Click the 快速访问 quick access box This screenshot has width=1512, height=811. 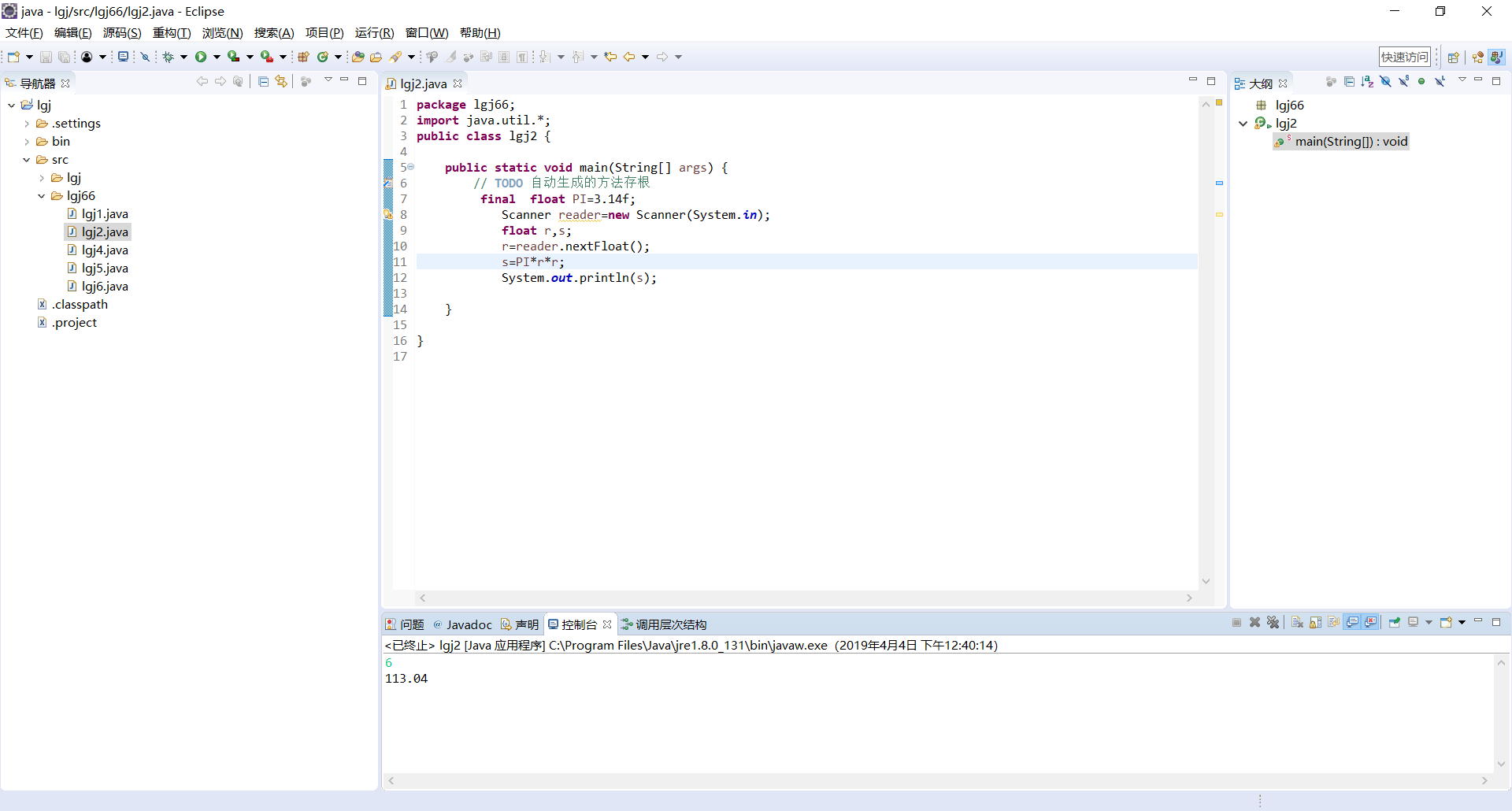click(x=1404, y=57)
